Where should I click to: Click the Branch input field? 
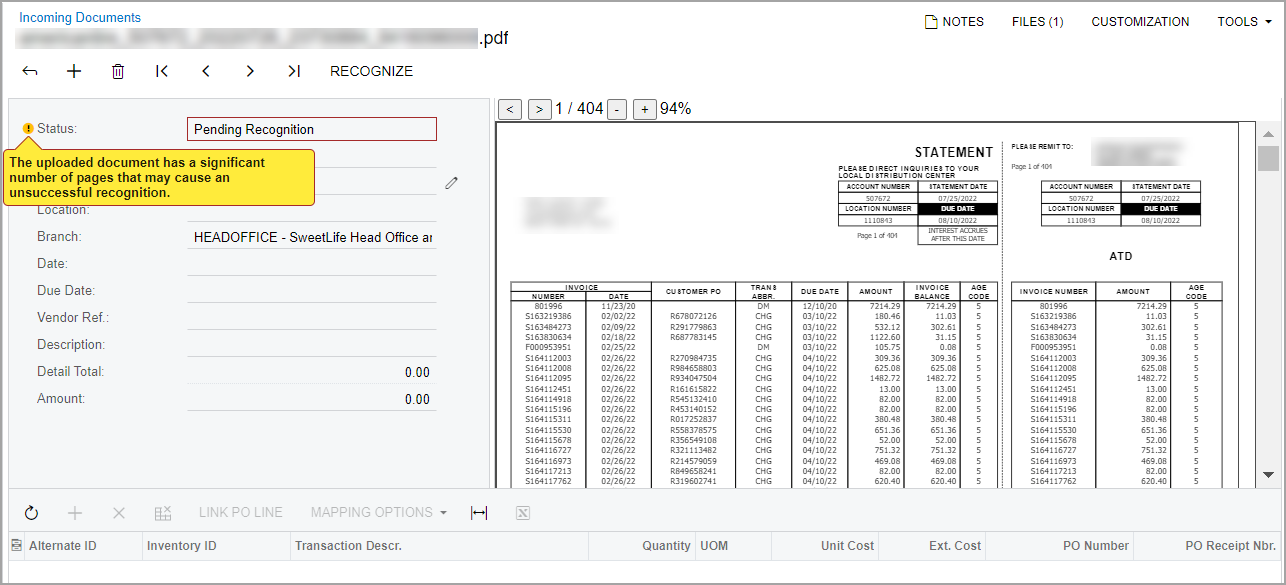(x=312, y=237)
